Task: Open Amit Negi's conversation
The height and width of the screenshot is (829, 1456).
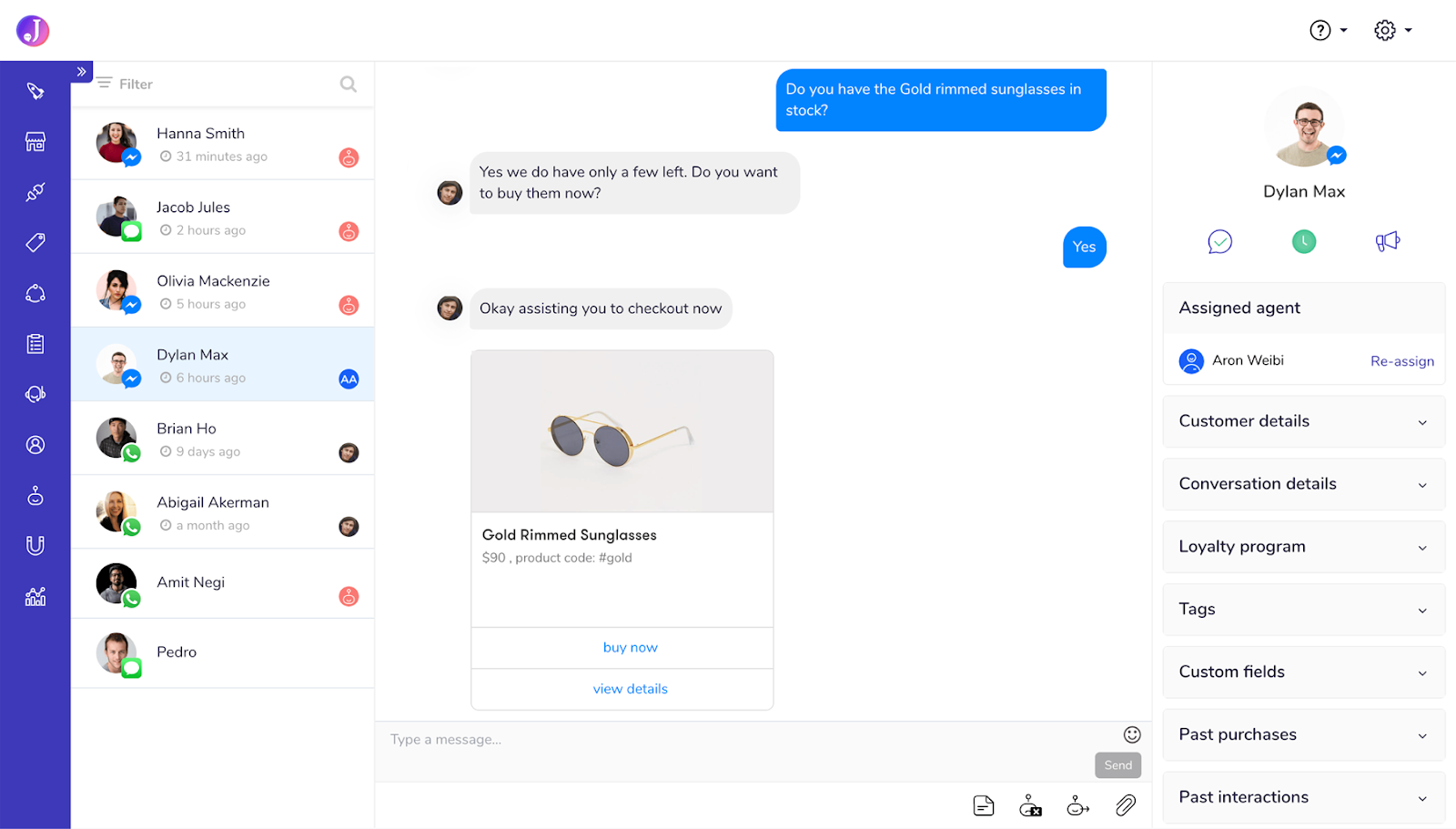Action: tap(223, 584)
